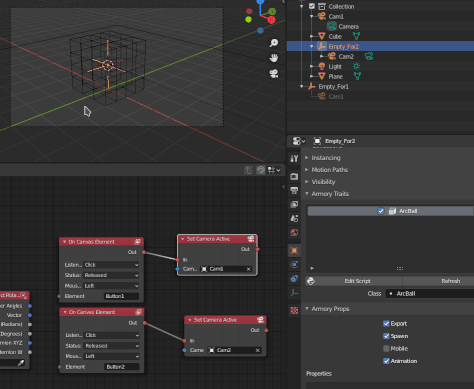Screen dimensions: 474x389
Task: Open the View Layer properties tab
Action: [x=294, y=204]
